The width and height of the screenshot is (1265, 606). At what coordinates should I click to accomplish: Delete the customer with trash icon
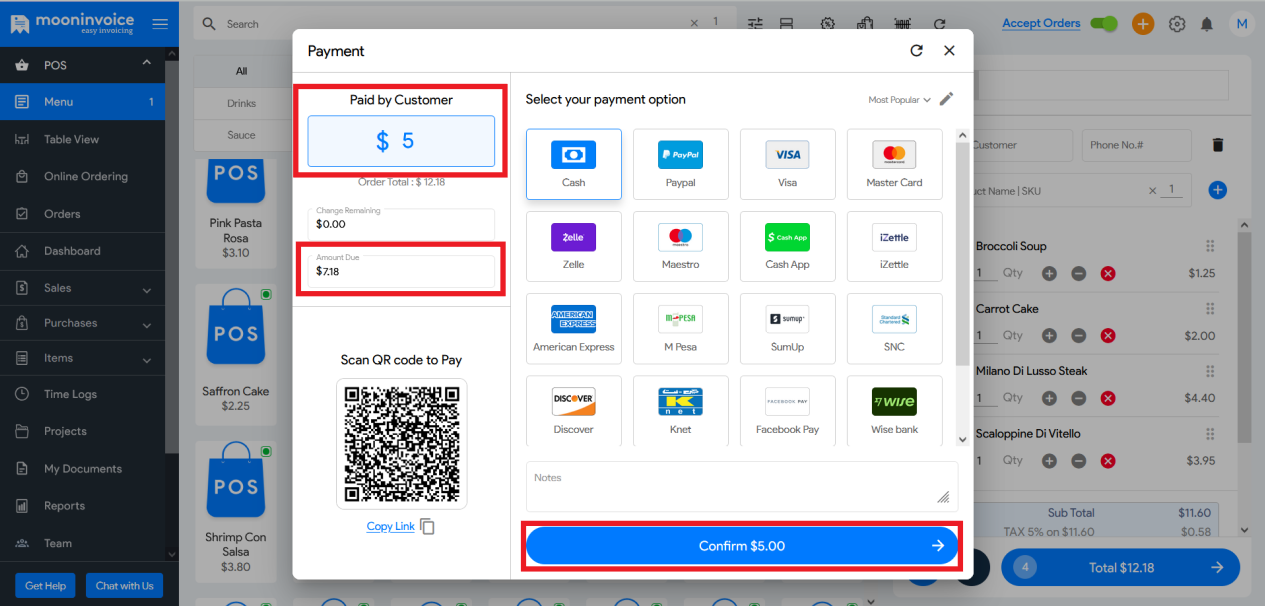(1217, 145)
